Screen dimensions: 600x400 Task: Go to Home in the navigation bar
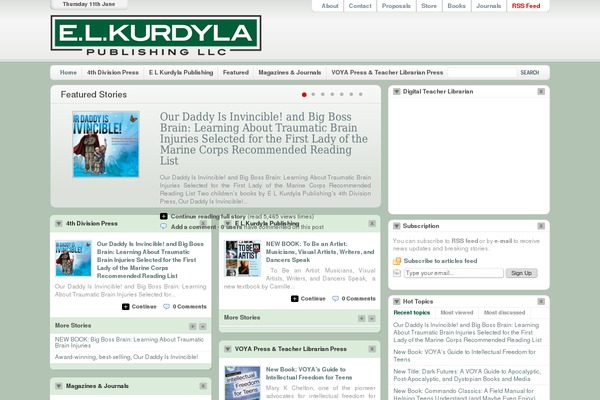point(68,73)
